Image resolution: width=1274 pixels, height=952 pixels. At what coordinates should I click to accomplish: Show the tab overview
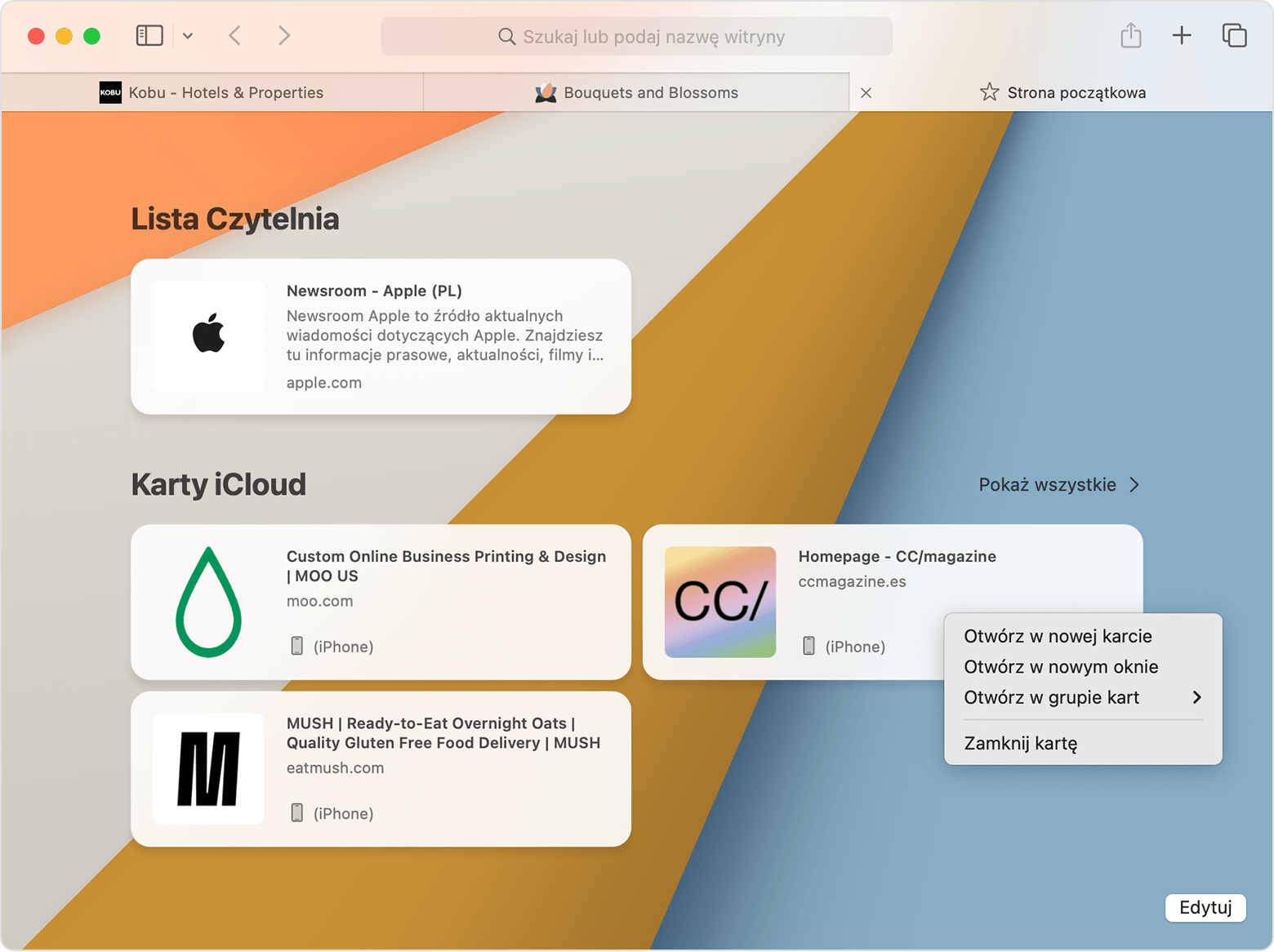pyautogui.click(x=1234, y=35)
